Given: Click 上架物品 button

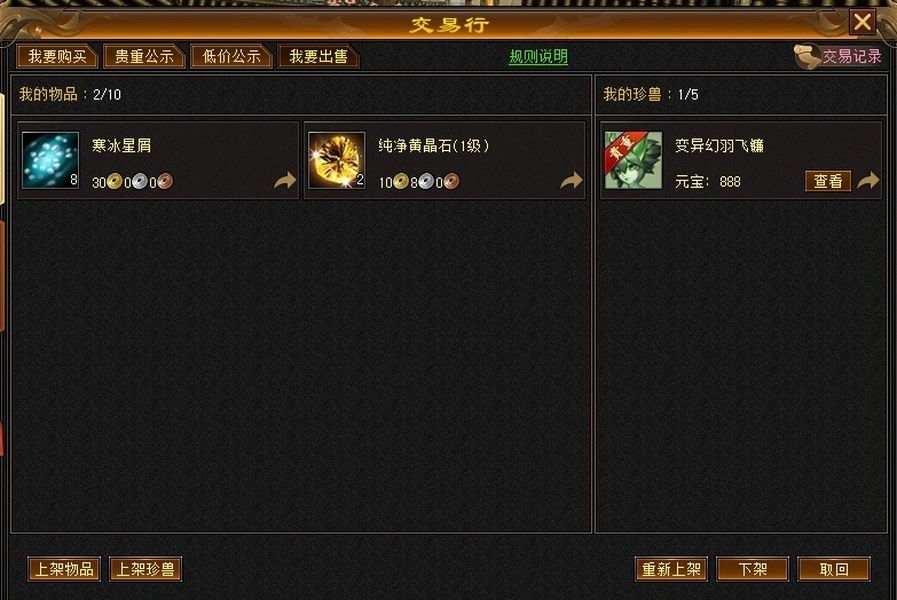Looking at the screenshot, I should [64, 569].
